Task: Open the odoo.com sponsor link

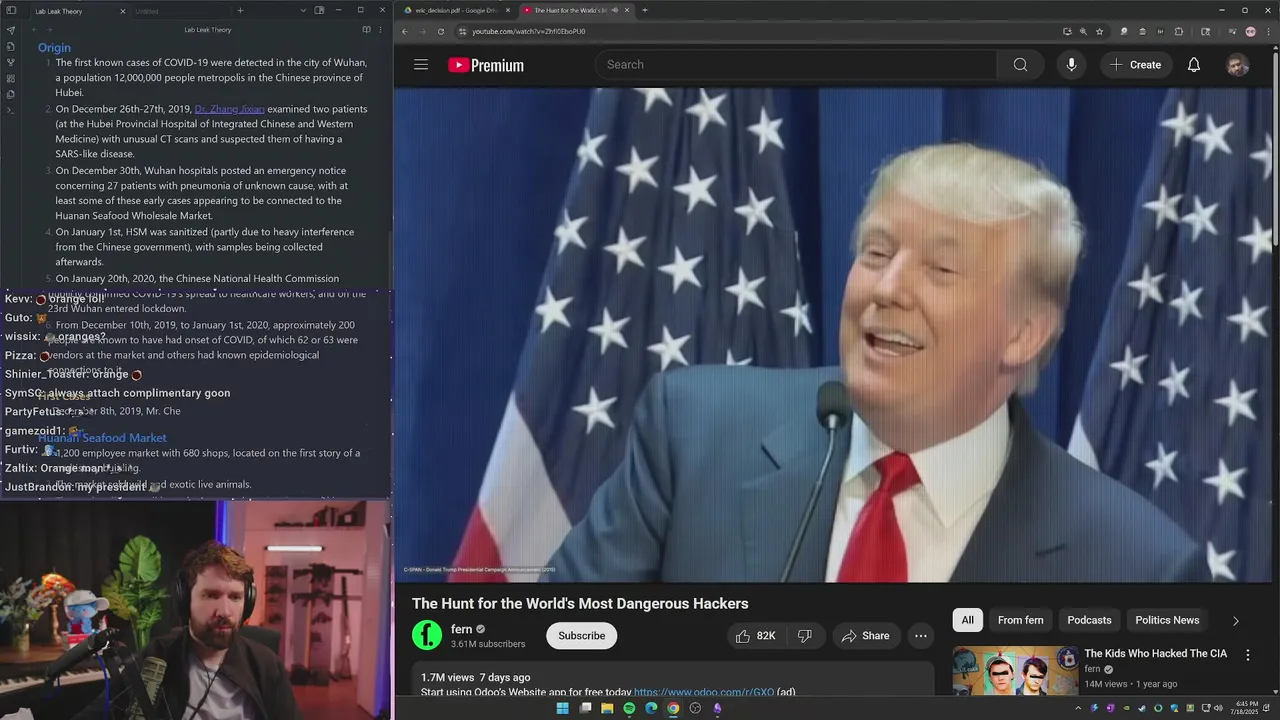Action: coord(703,692)
